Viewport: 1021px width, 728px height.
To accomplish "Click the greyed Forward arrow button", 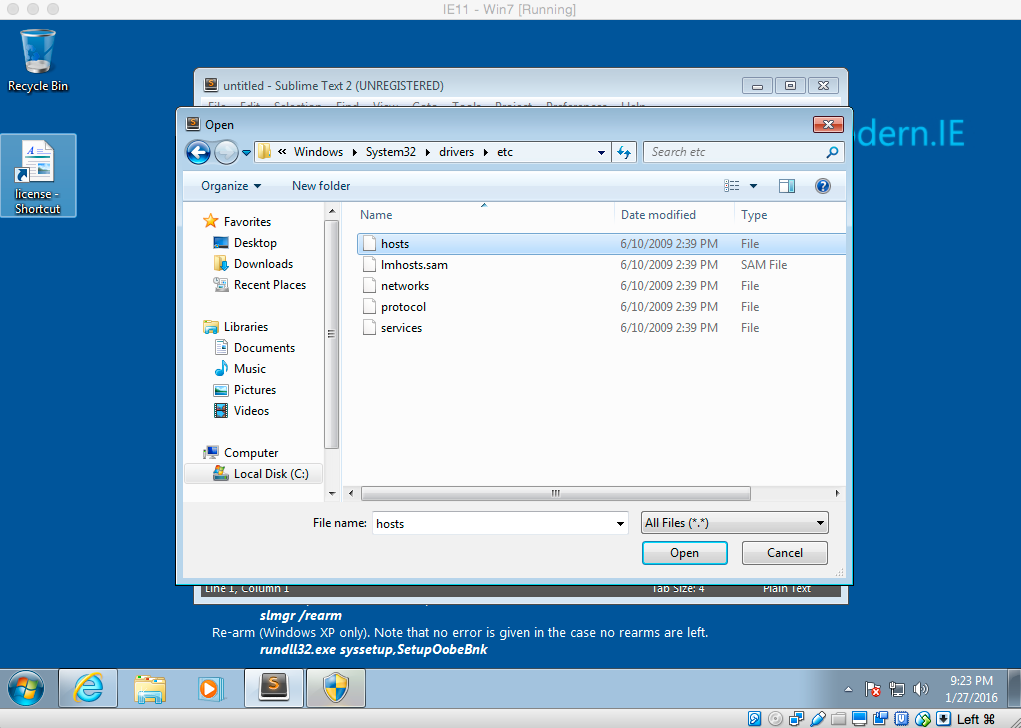I will (x=227, y=152).
